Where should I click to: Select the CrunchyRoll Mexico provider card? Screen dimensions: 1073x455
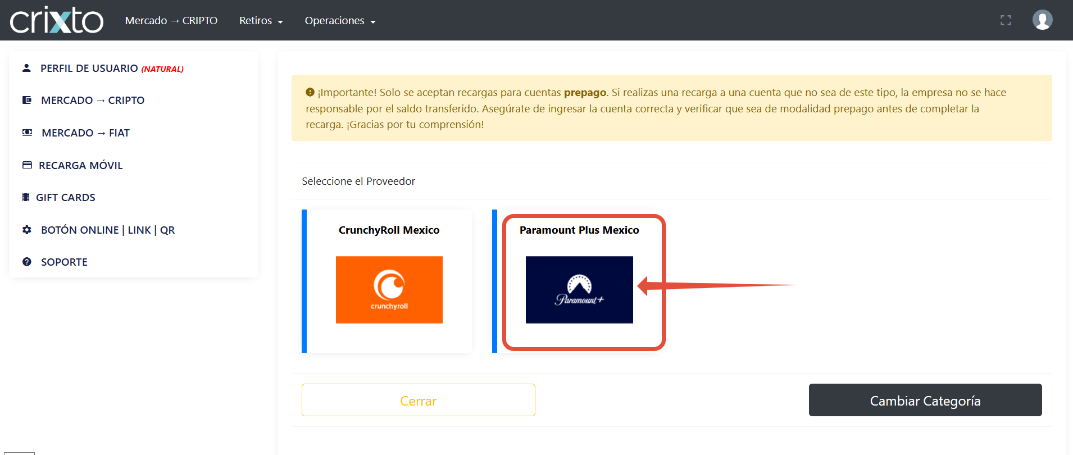pyautogui.click(x=387, y=281)
